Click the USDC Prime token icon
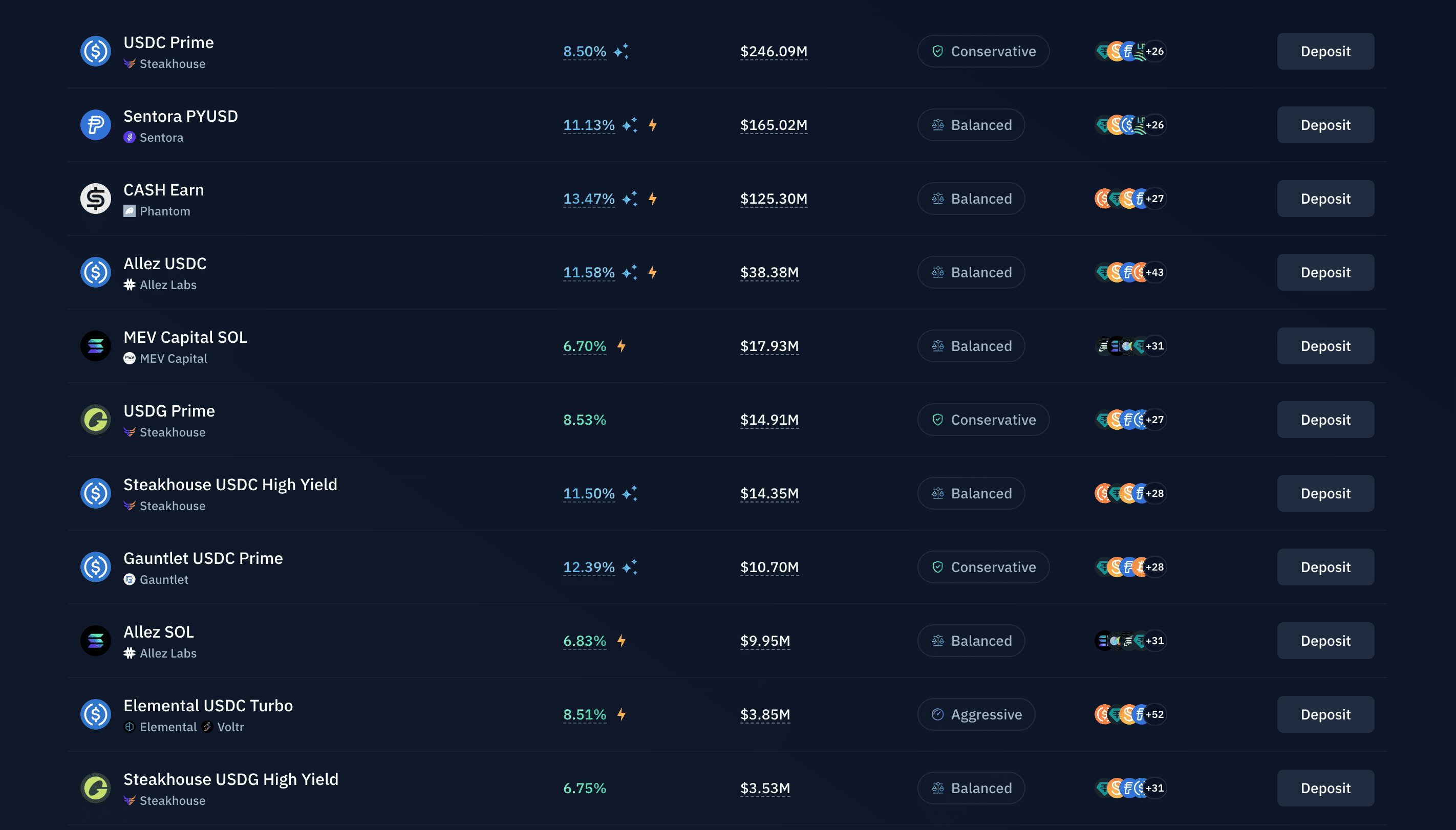The height and width of the screenshot is (830, 1456). pos(95,51)
